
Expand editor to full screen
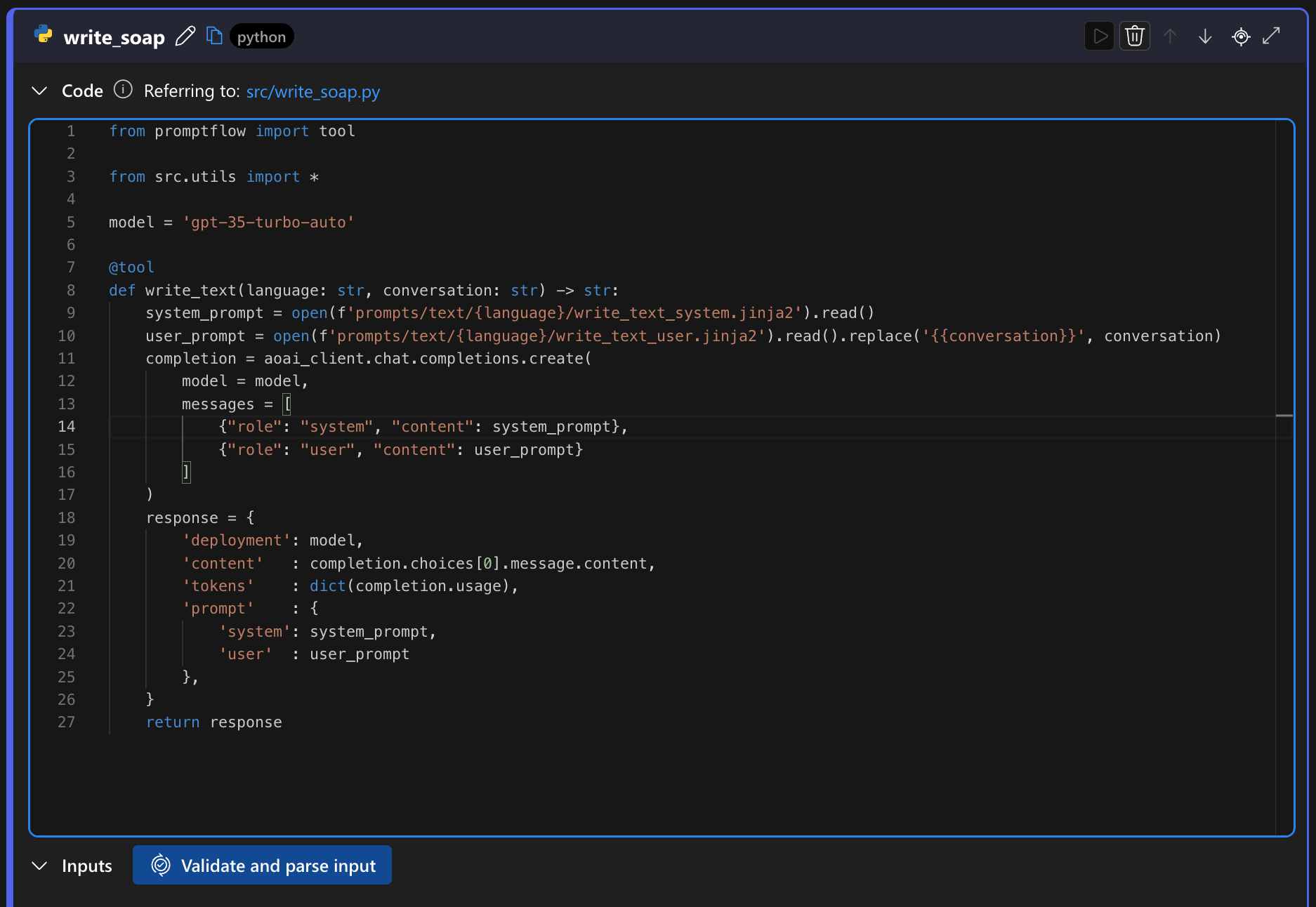[1272, 36]
